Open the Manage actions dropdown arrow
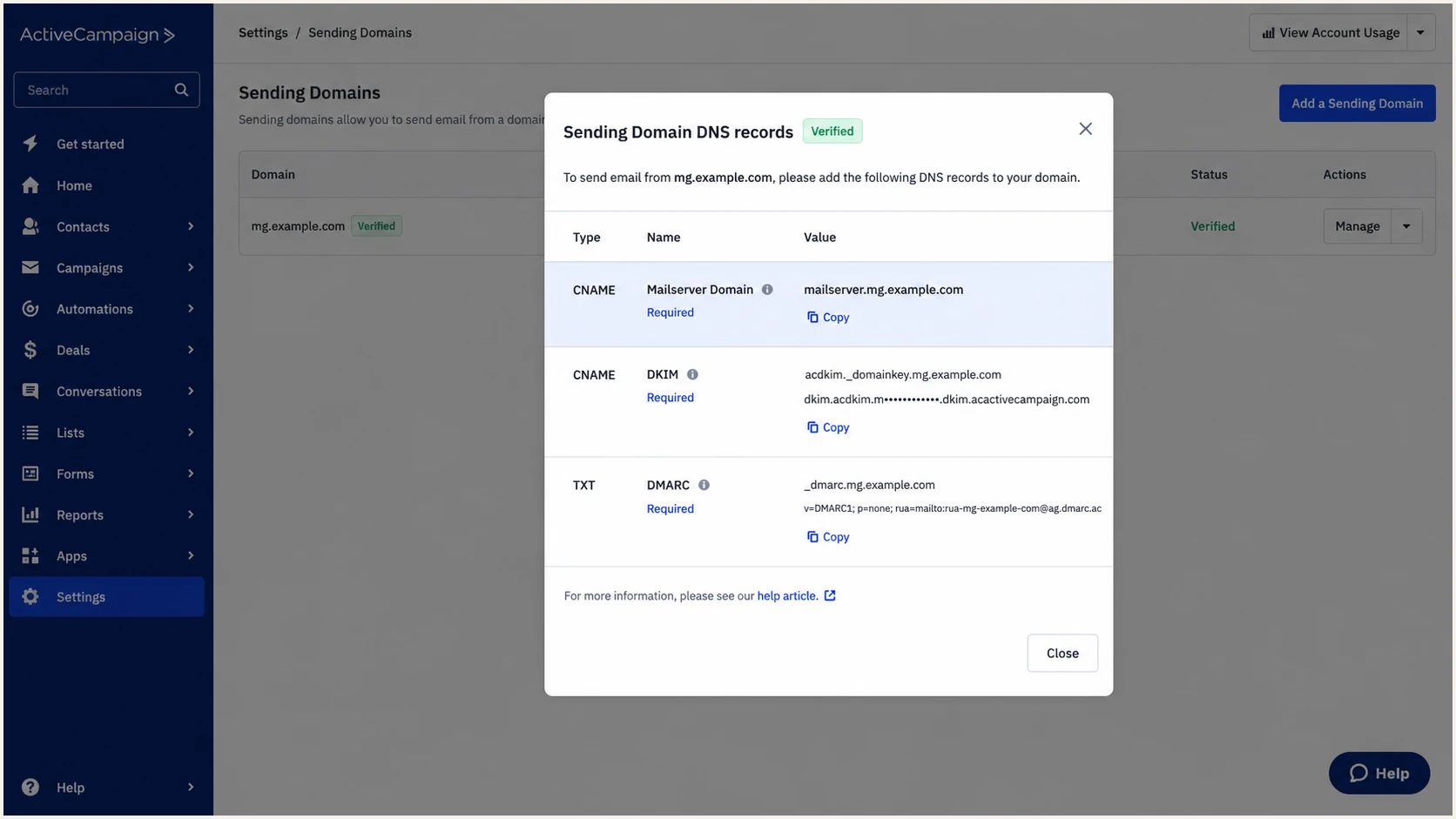1456x819 pixels. pos(1406,226)
